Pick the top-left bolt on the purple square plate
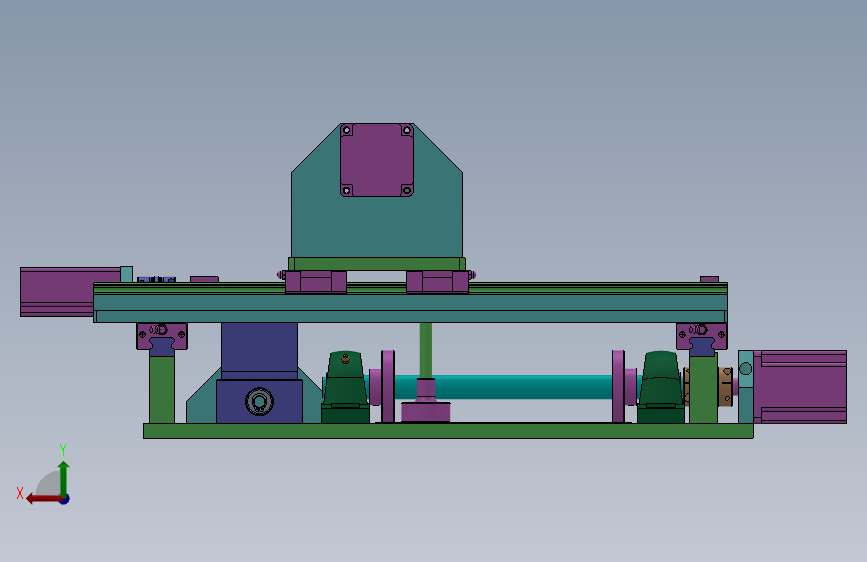The width and height of the screenshot is (867, 562). [x=347, y=130]
